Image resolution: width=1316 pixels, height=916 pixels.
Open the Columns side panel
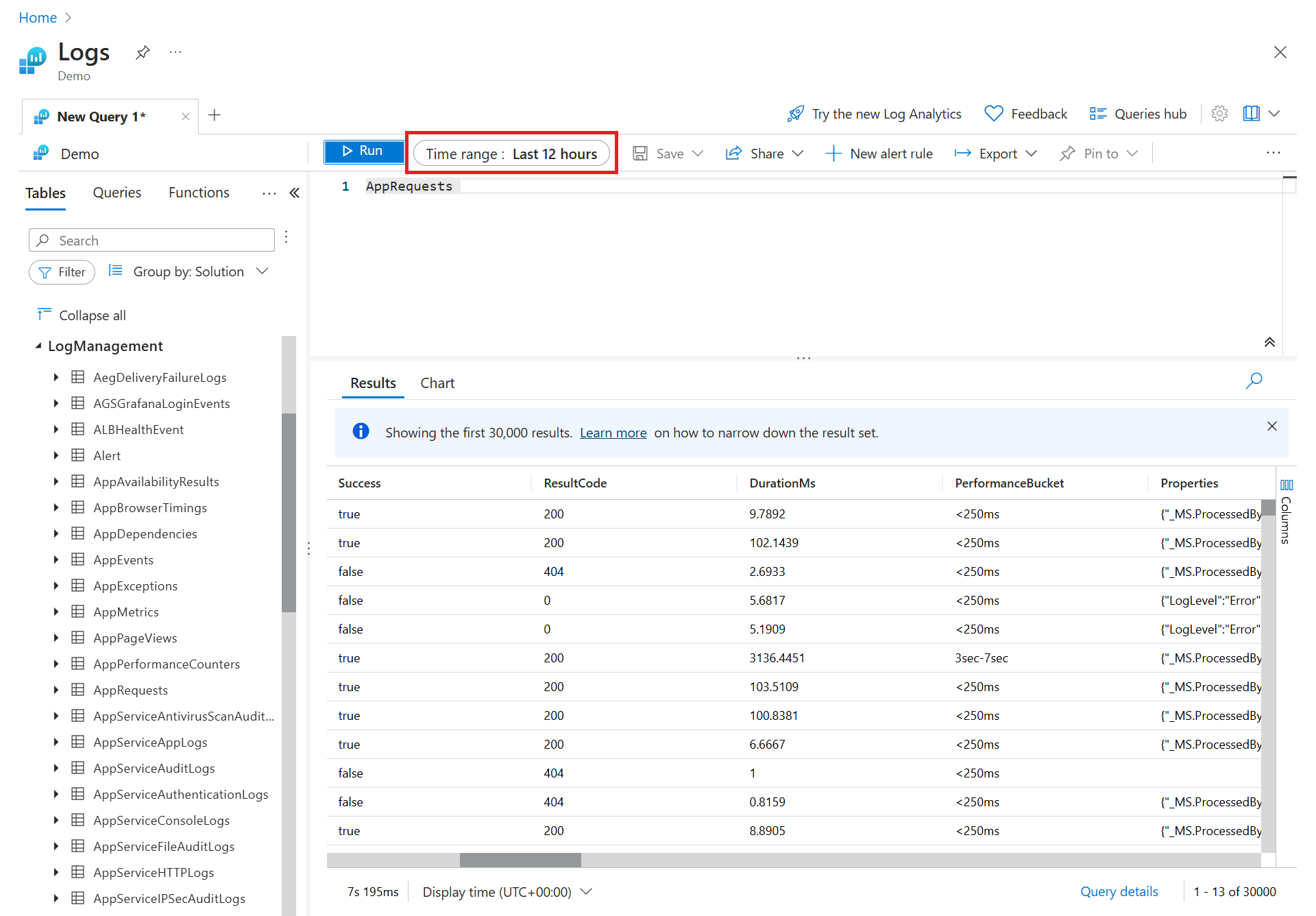[x=1287, y=511]
